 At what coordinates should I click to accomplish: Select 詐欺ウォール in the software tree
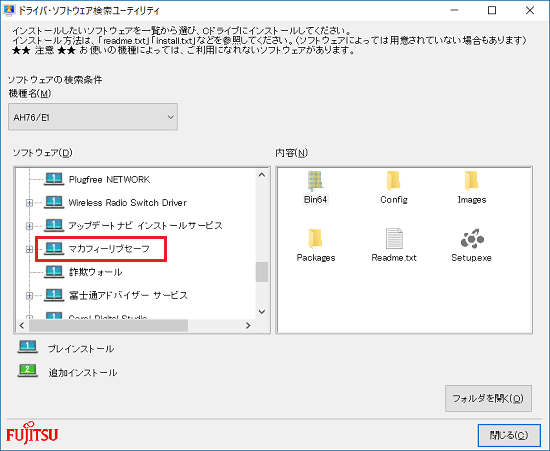pos(95,272)
